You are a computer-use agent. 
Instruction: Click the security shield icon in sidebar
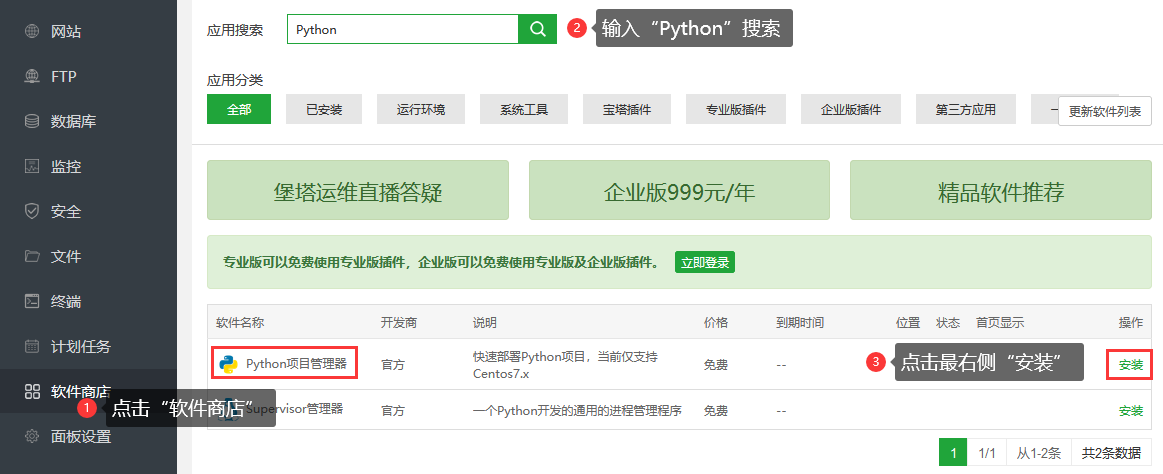[32, 212]
